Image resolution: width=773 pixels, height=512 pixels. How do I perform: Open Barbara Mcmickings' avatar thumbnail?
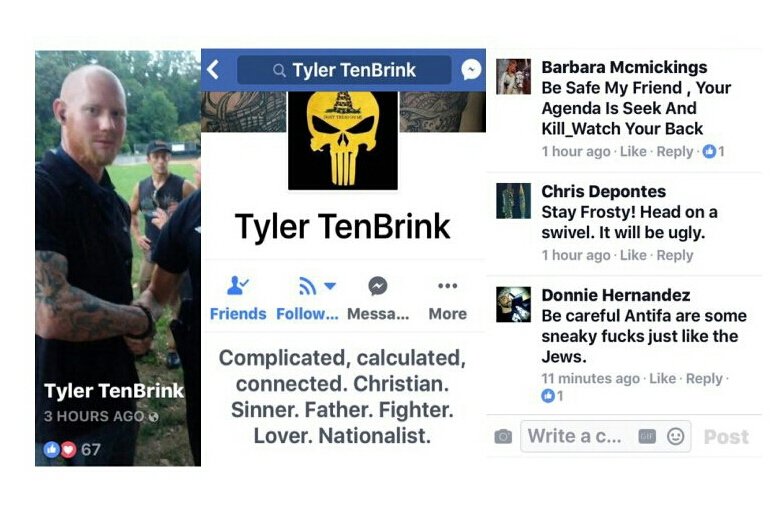513,76
